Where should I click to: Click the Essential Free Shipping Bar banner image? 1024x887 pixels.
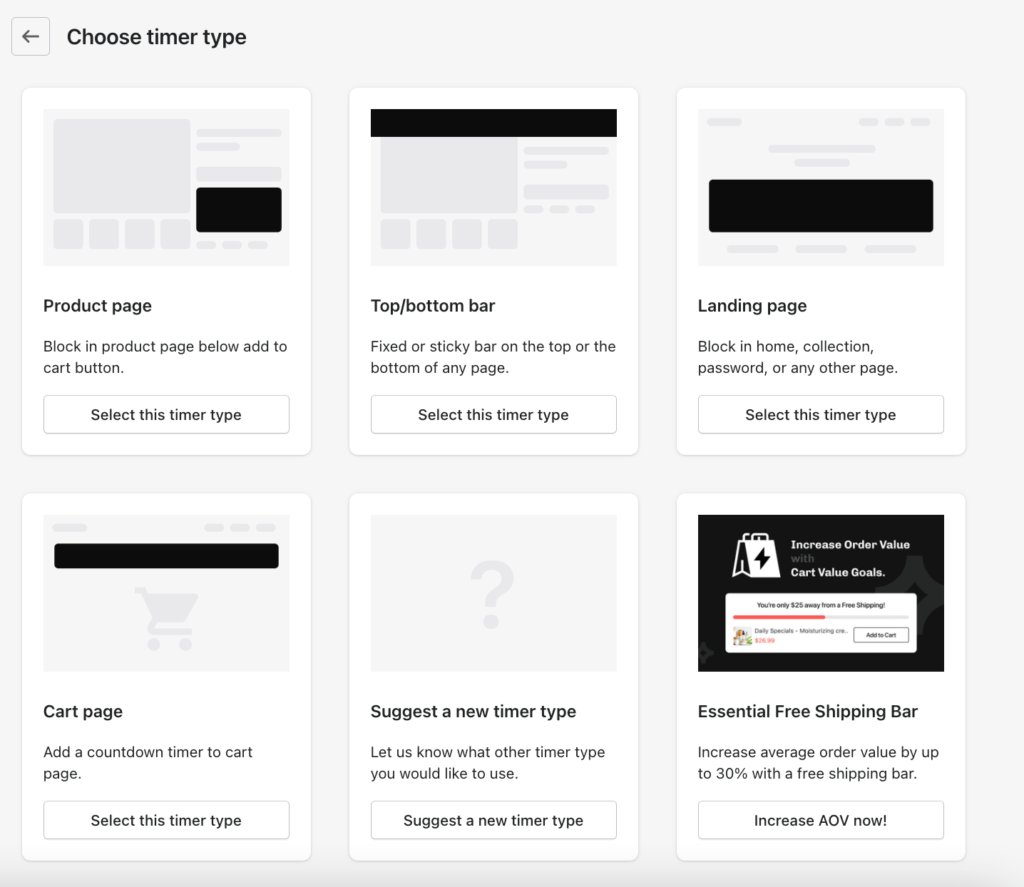820,592
